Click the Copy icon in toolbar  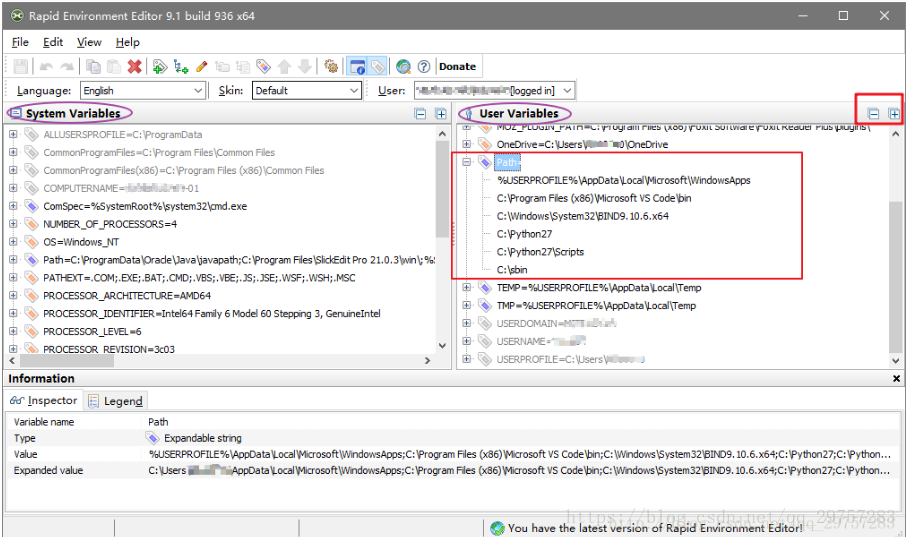click(93, 67)
